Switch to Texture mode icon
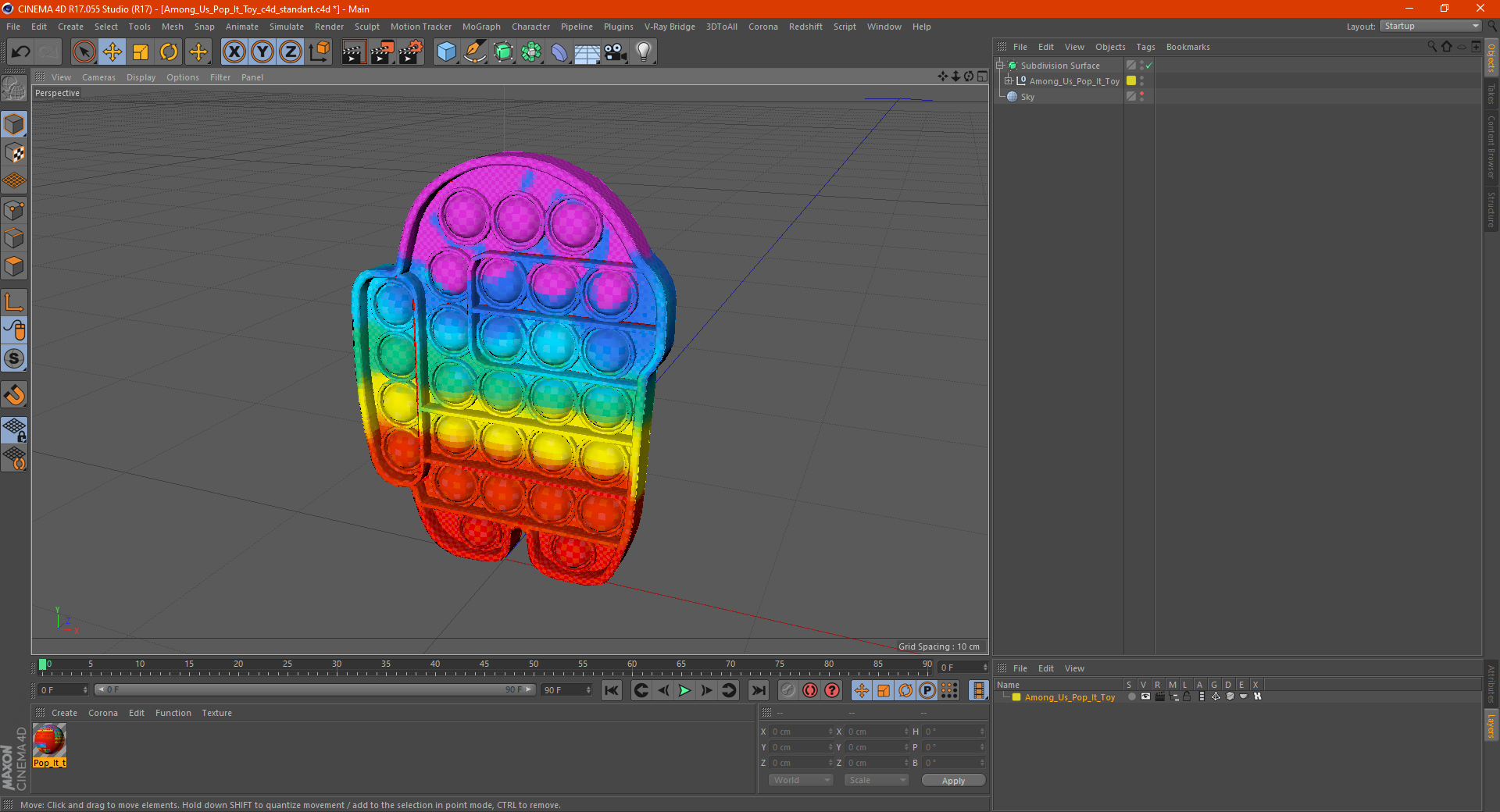 point(14,153)
